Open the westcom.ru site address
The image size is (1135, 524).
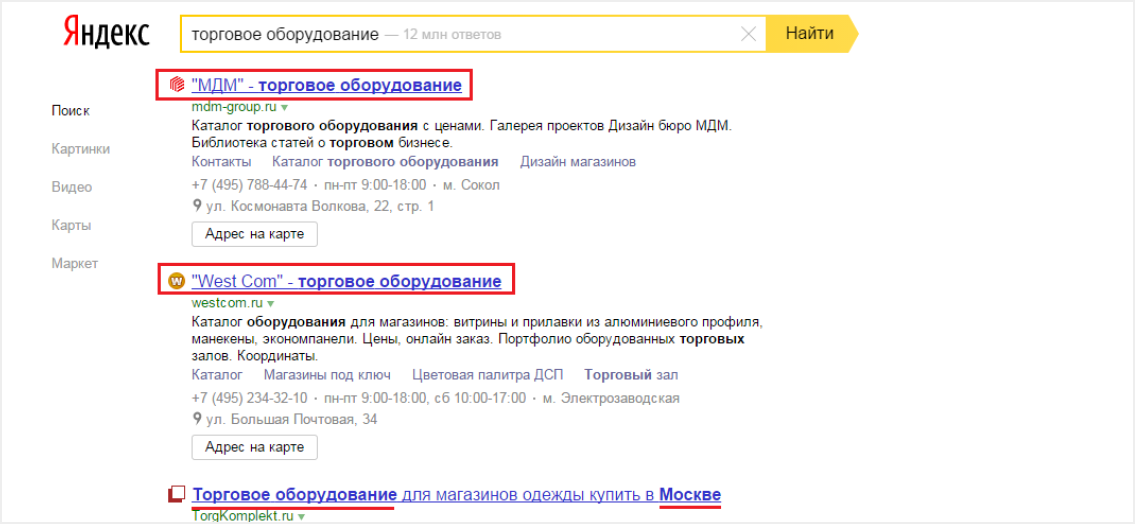click(x=227, y=303)
